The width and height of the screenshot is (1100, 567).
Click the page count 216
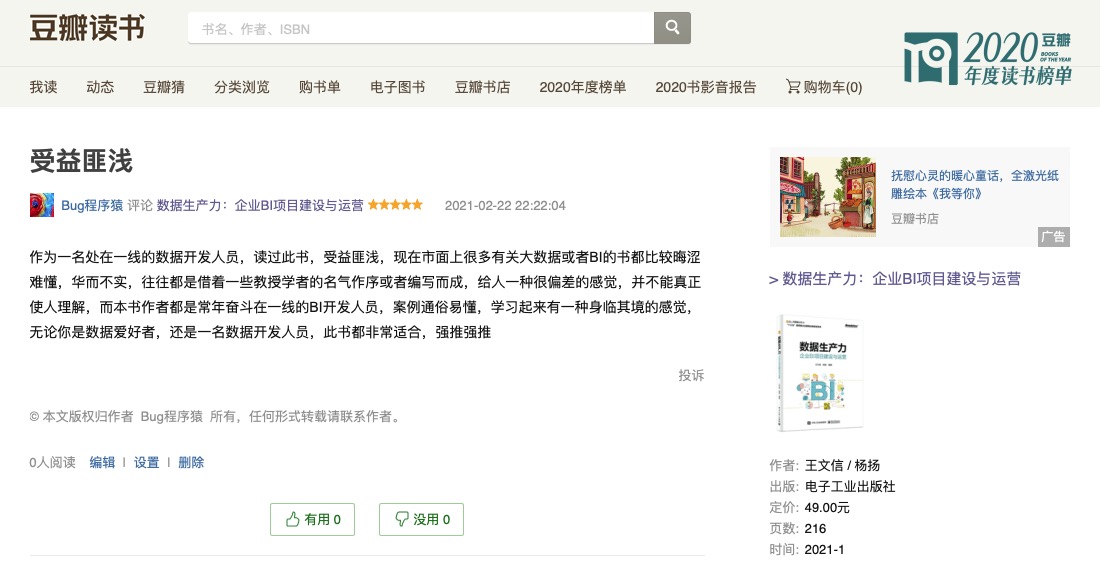pyautogui.click(x=815, y=528)
